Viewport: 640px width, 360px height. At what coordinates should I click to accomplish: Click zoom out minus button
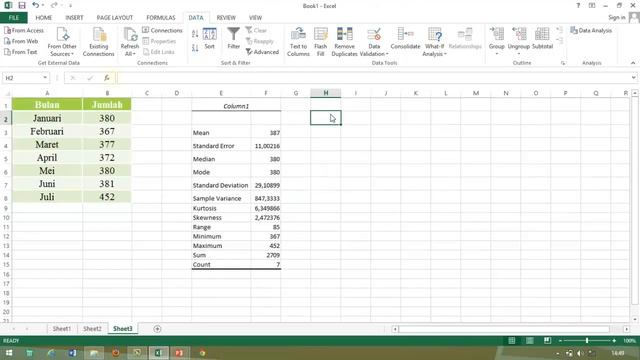pos(560,340)
